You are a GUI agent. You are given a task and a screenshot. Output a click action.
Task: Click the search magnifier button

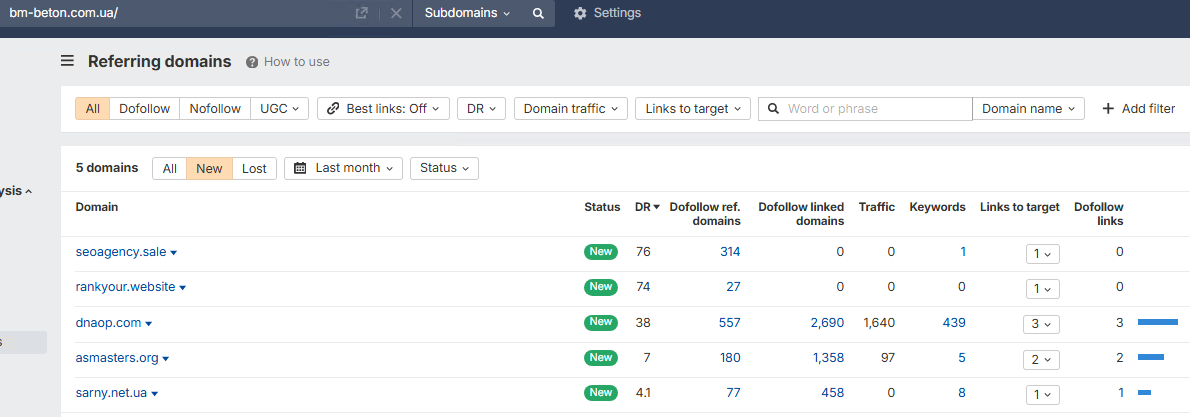click(x=538, y=14)
